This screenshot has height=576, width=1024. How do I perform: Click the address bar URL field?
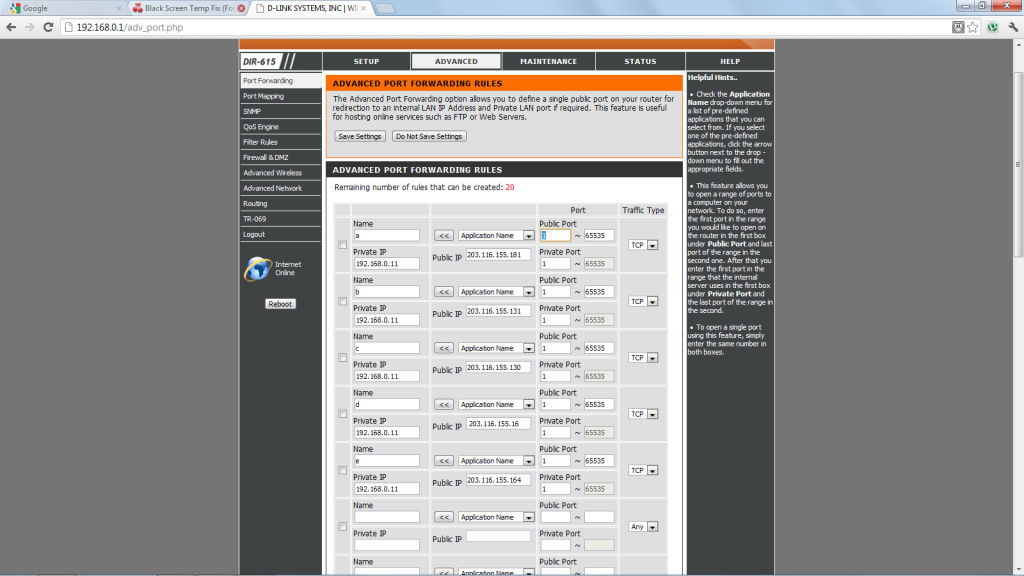tap(509, 27)
